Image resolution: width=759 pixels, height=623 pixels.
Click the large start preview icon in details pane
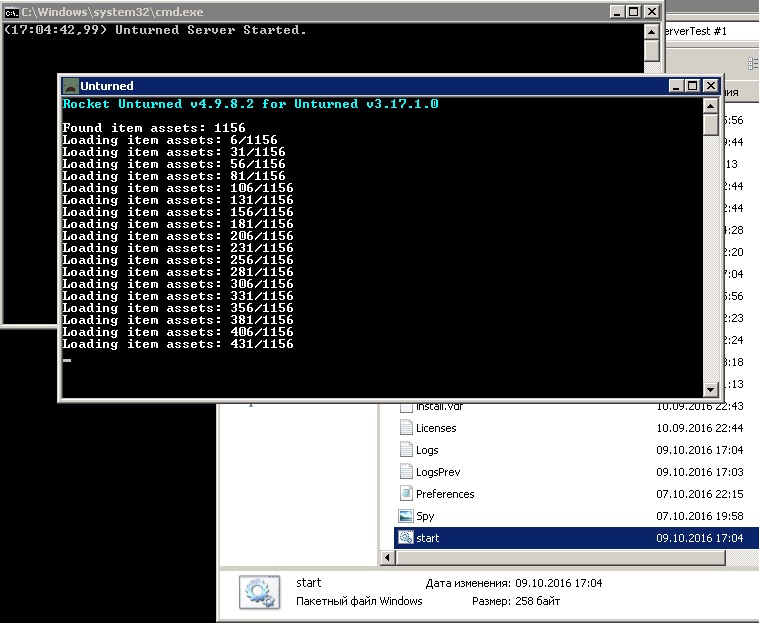tap(259, 592)
